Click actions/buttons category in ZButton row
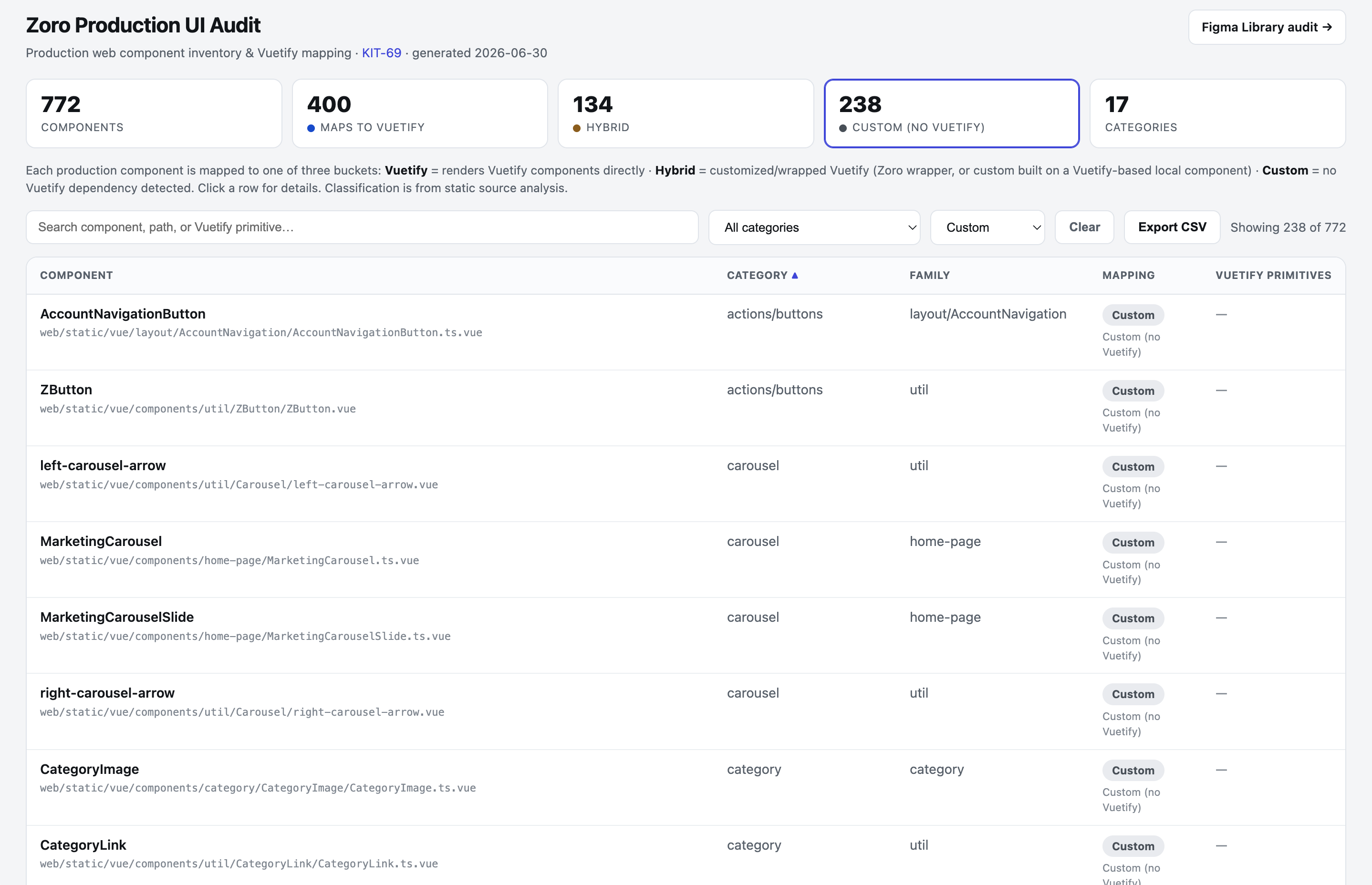The width and height of the screenshot is (1372, 885). click(x=774, y=390)
